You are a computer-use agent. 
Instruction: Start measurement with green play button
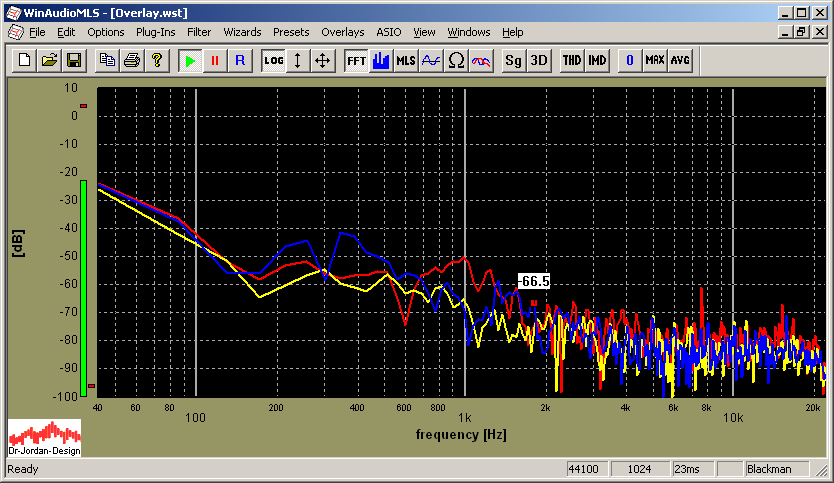pos(190,60)
